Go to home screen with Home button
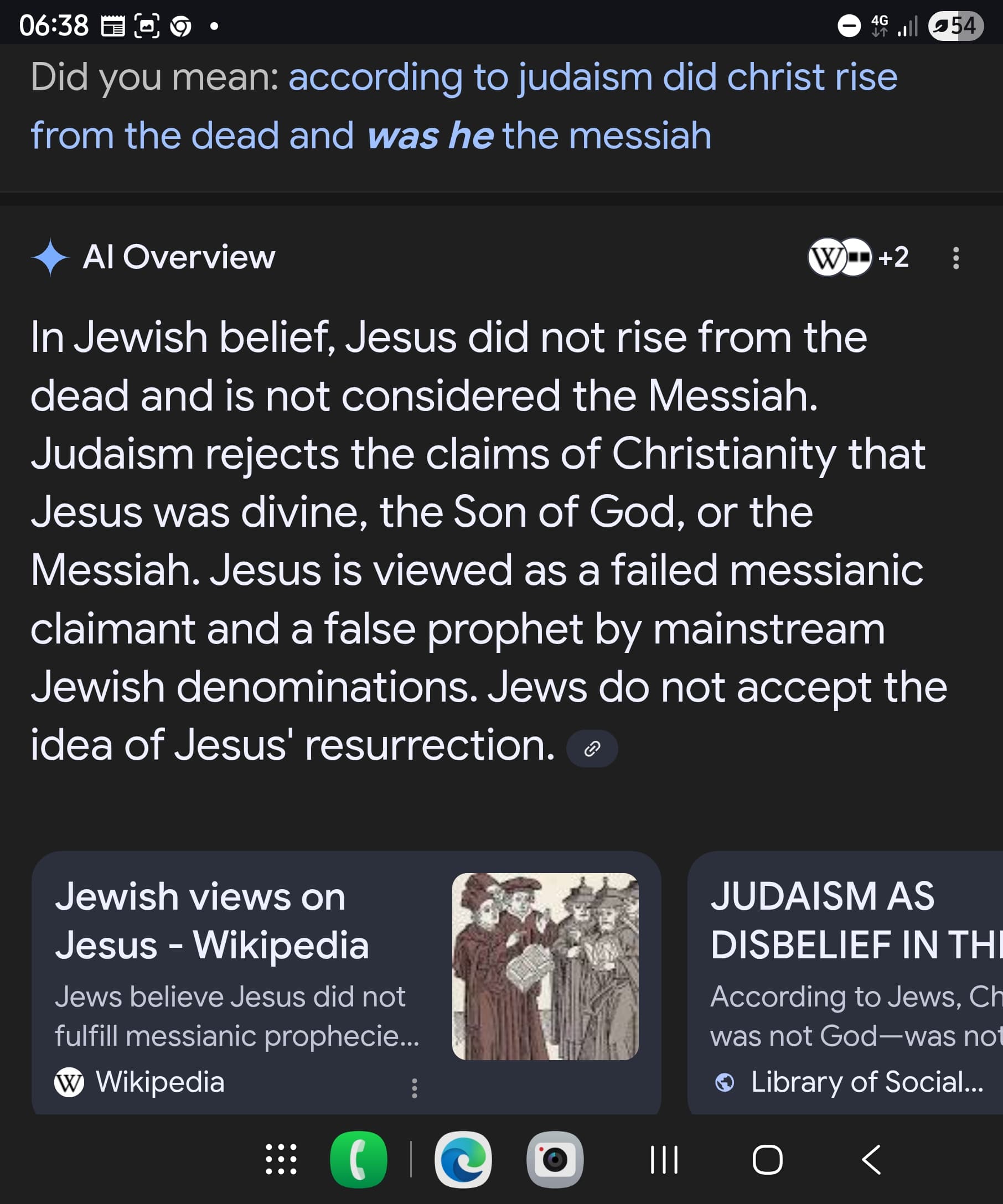Image resolution: width=1003 pixels, height=1204 pixels. tap(767, 1160)
